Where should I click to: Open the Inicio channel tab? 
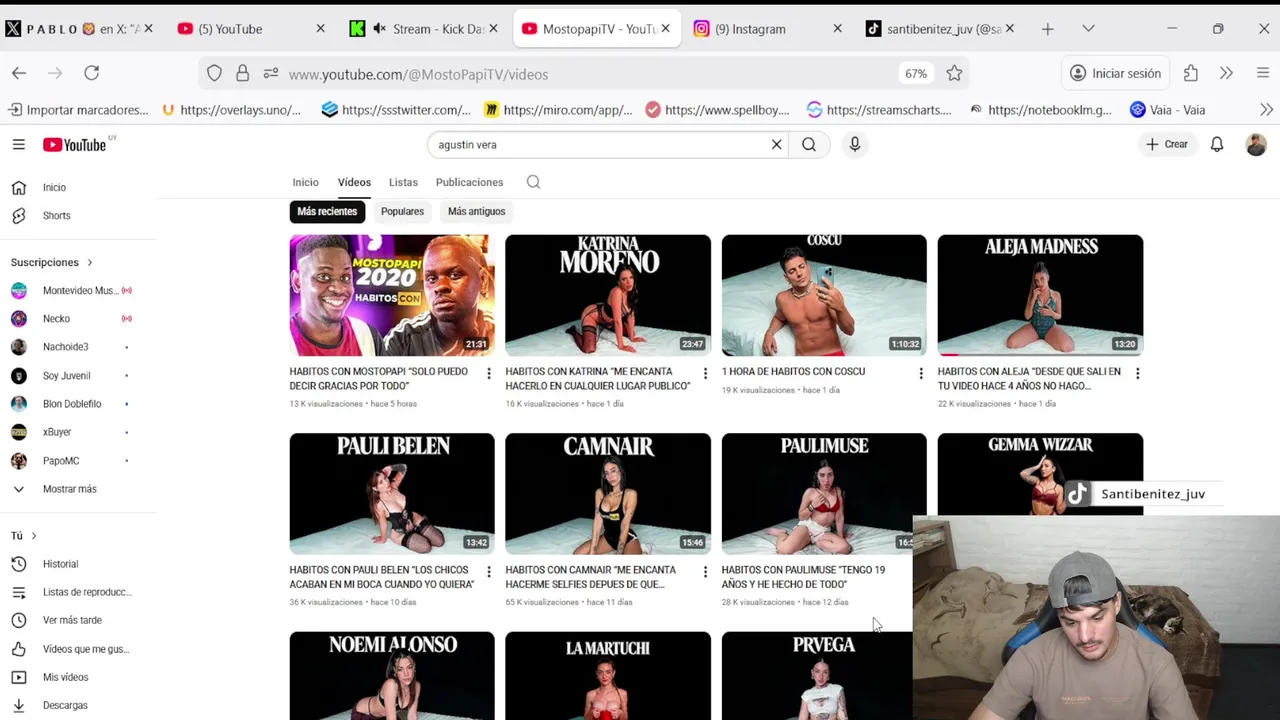point(305,182)
